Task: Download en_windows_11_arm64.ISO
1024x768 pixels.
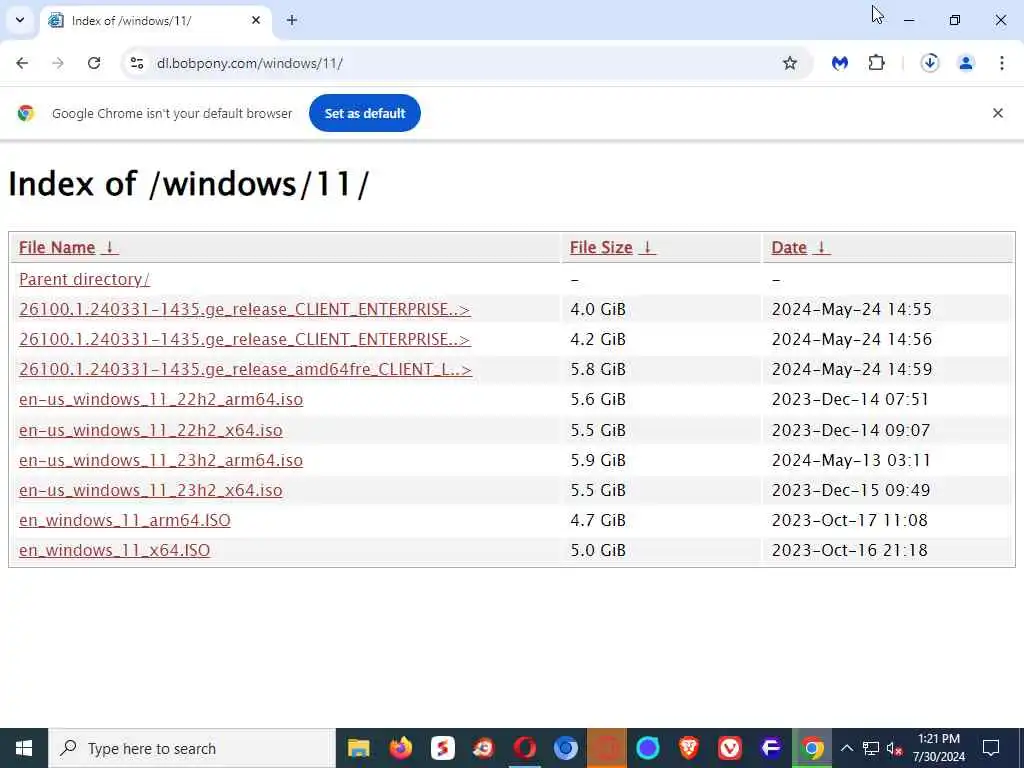Action: click(125, 520)
